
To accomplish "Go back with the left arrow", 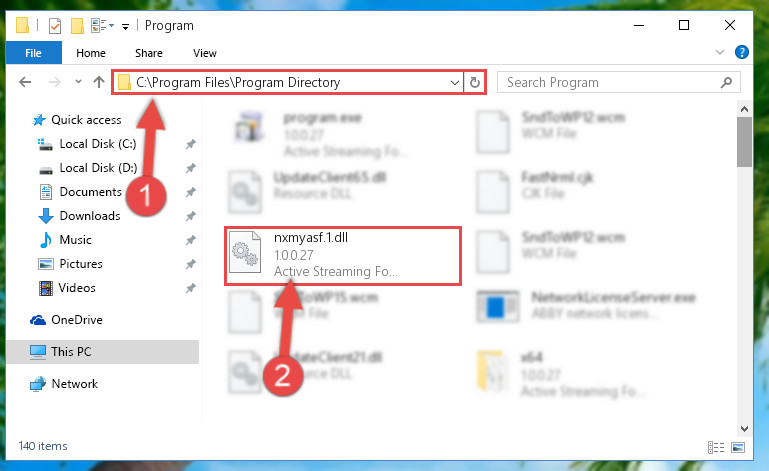I will (25, 82).
